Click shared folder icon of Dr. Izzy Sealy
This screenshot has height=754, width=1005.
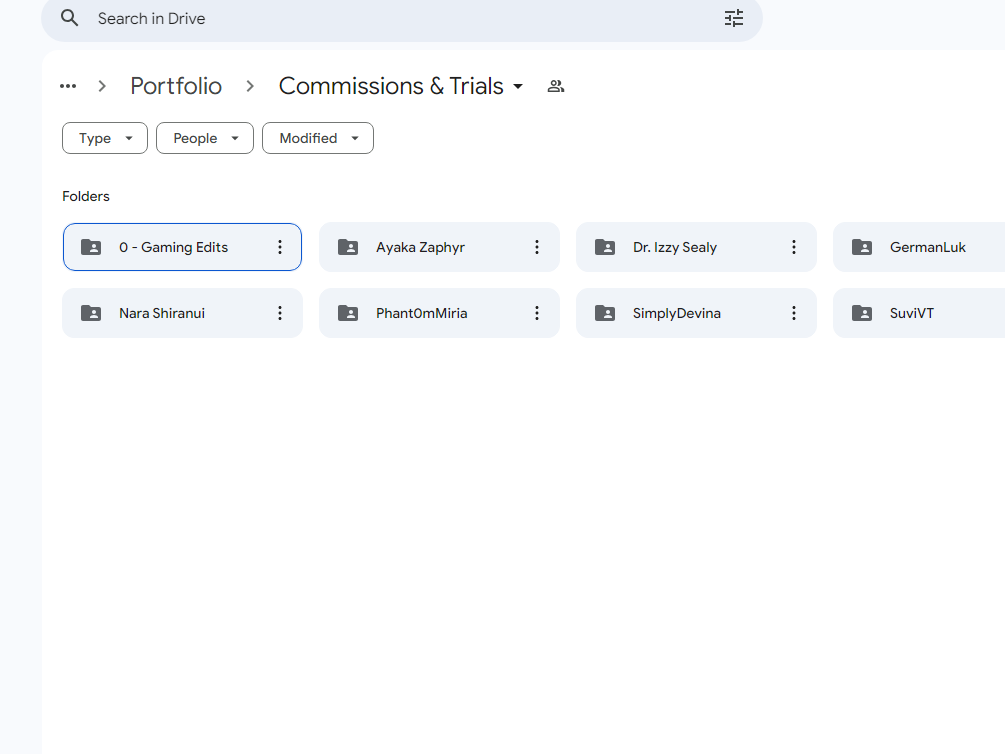pos(605,247)
